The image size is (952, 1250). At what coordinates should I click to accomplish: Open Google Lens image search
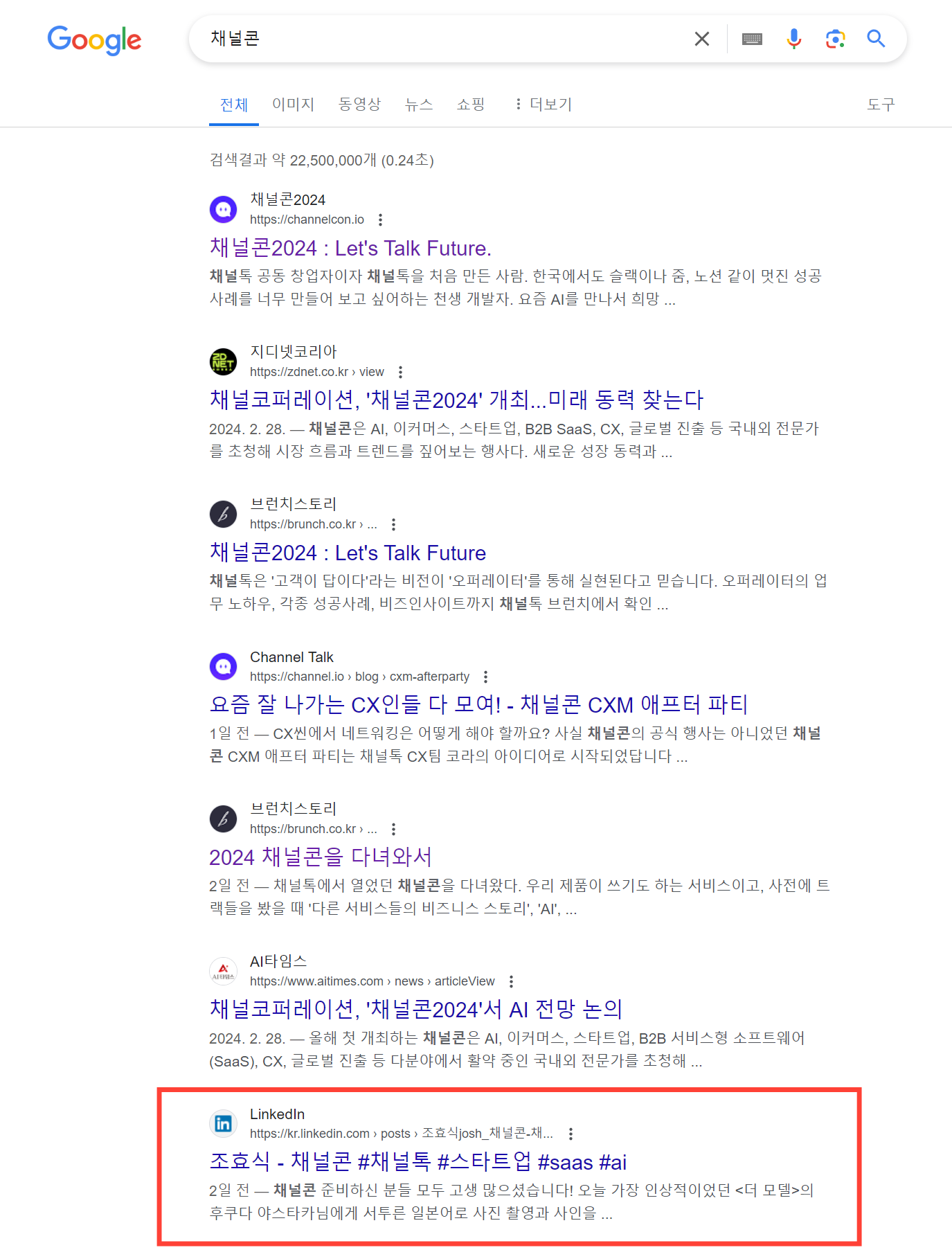click(x=836, y=39)
